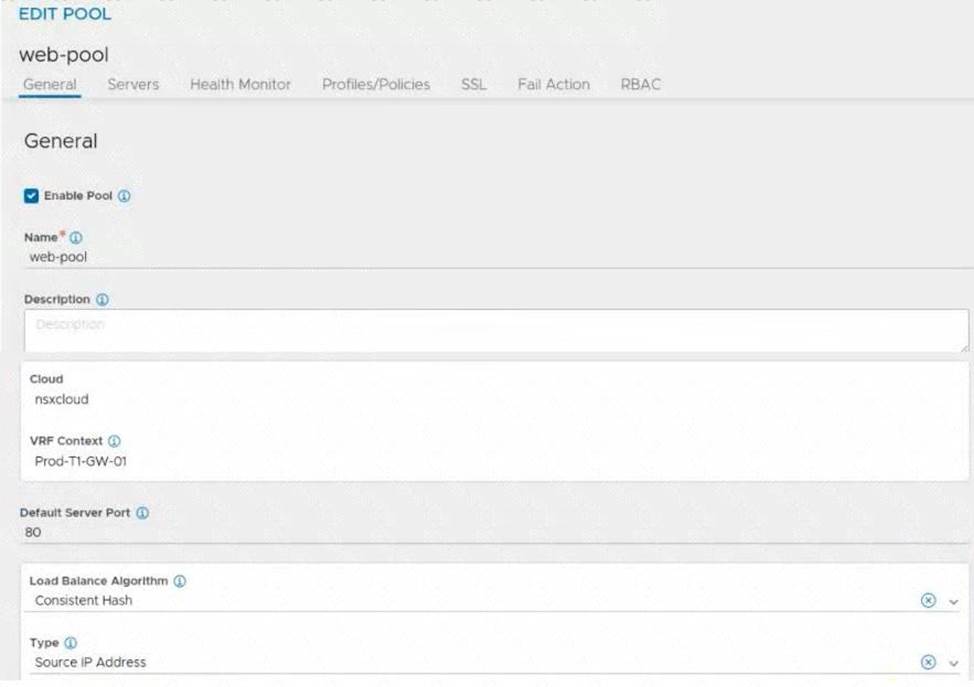Select the SSL tab
The image size is (974, 687).
coord(473,85)
